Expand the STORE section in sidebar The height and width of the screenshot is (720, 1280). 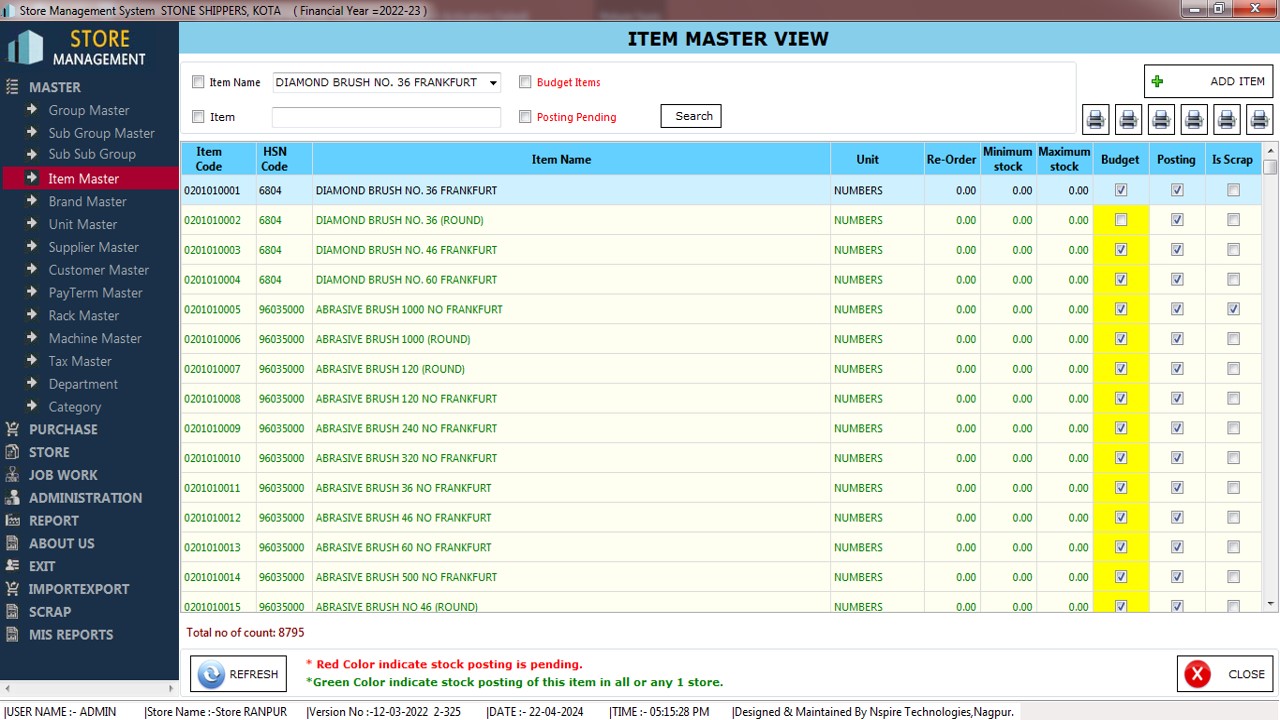point(49,452)
